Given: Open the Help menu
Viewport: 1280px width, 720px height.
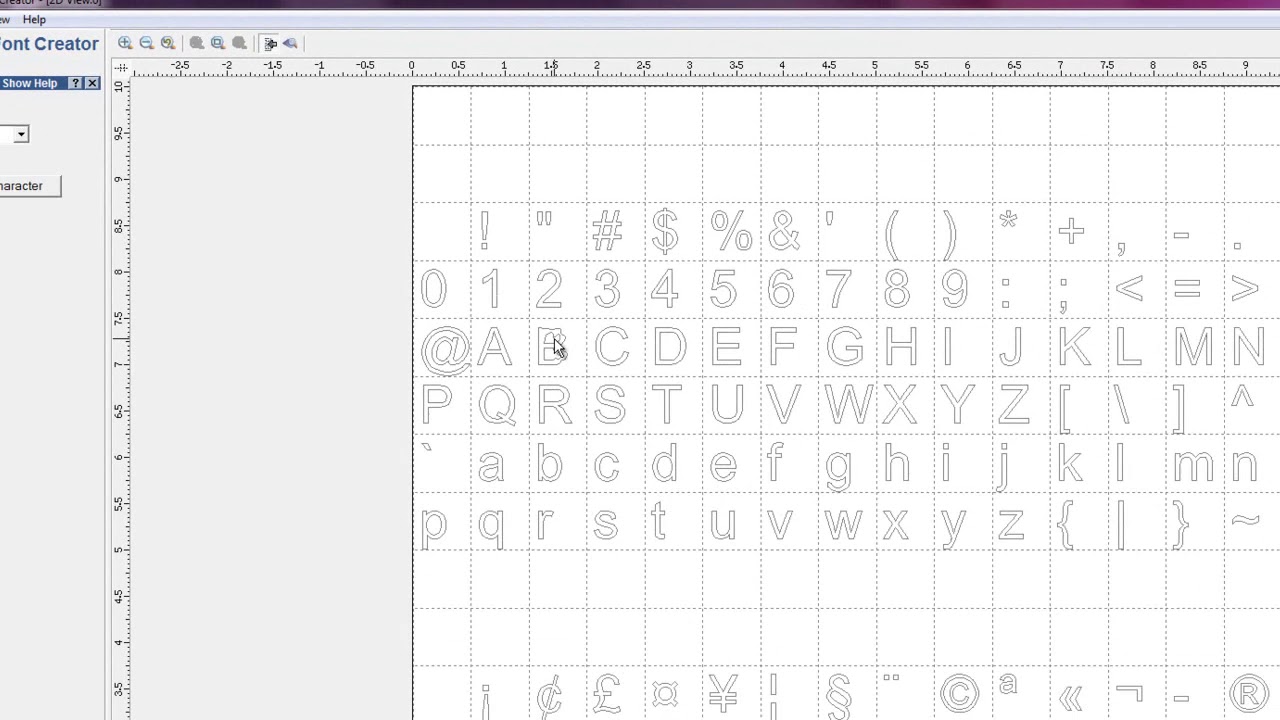Looking at the screenshot, I should [34, 19].
